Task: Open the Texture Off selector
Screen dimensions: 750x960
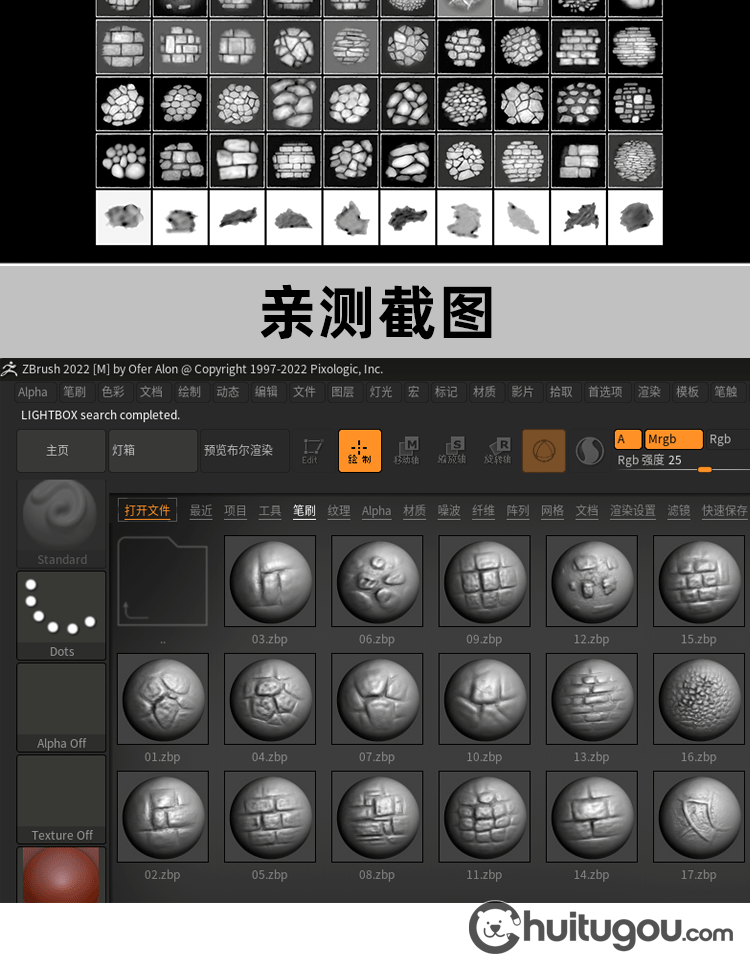Action: pos(61,799)
